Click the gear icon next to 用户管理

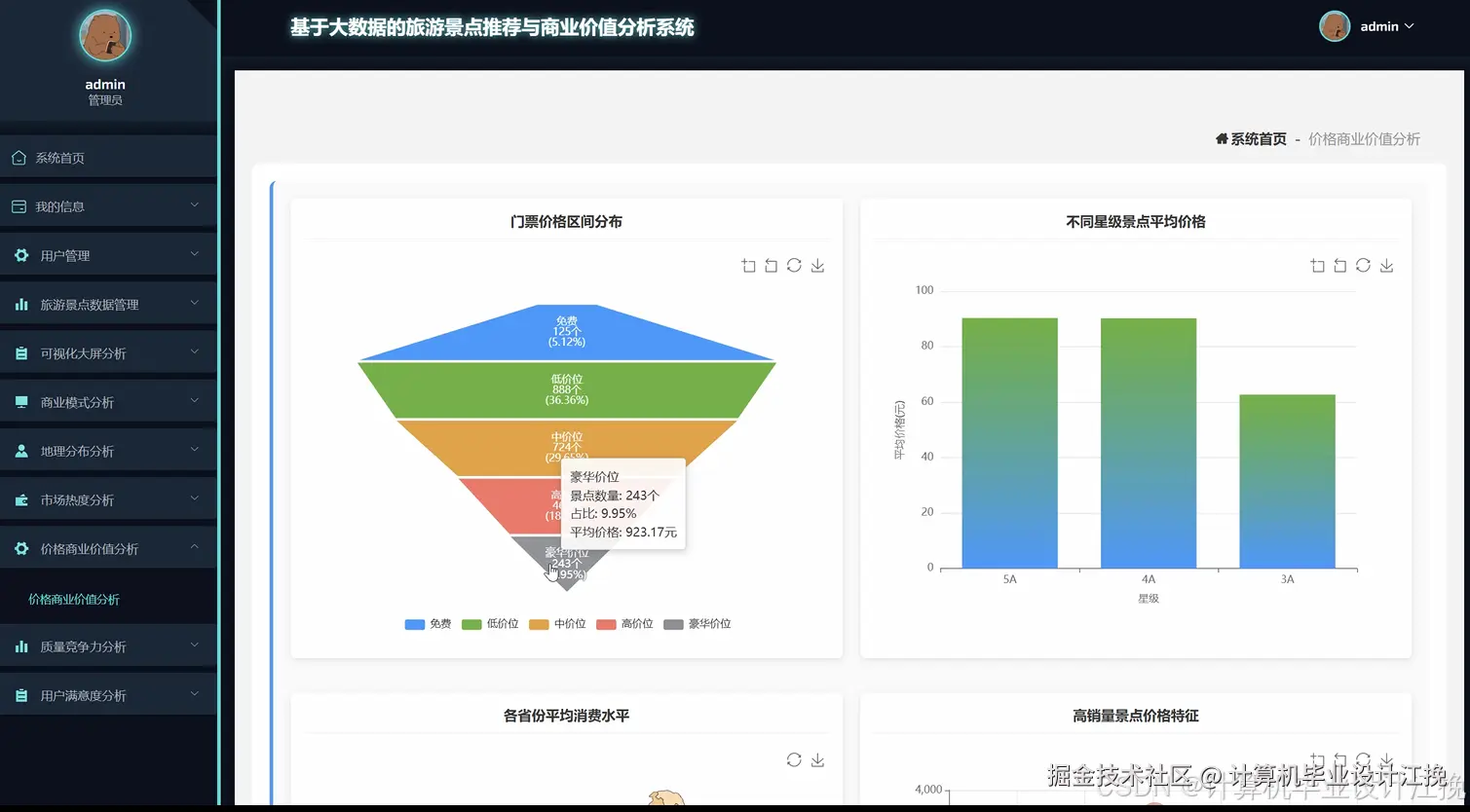pyautogui.click(x=21, y=255)
